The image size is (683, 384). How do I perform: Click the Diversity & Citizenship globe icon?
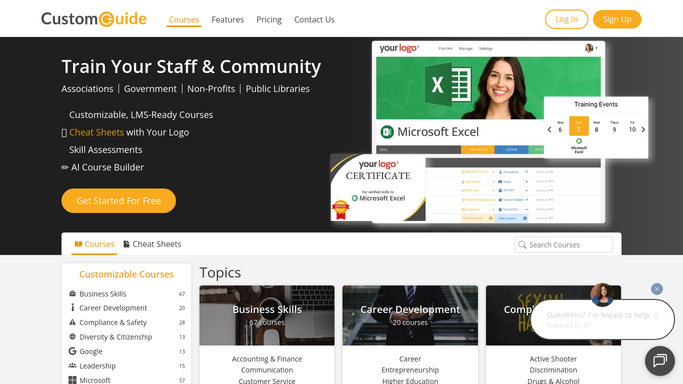pos(72,337)
